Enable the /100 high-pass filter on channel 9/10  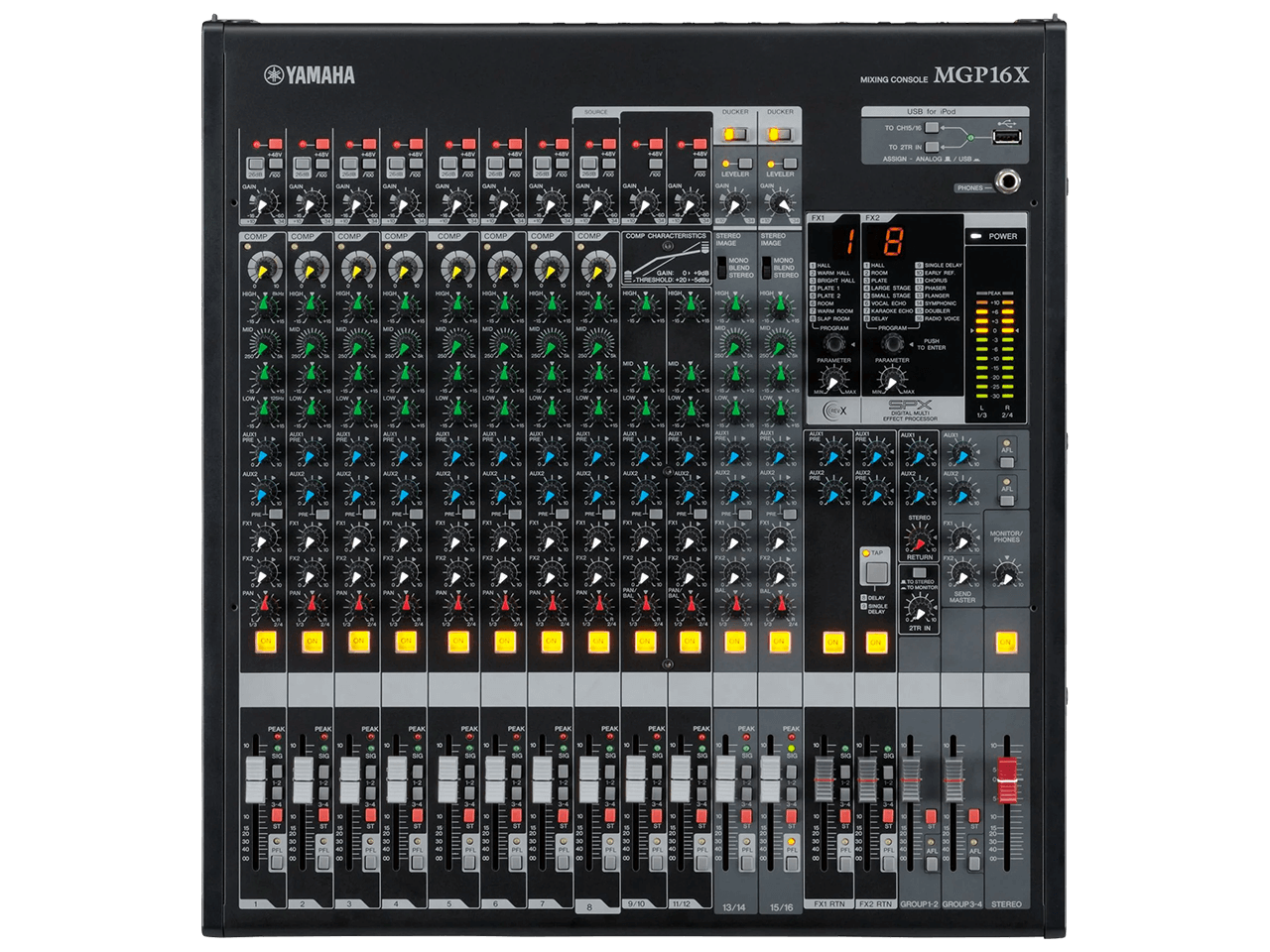click(x=654, y=164)
